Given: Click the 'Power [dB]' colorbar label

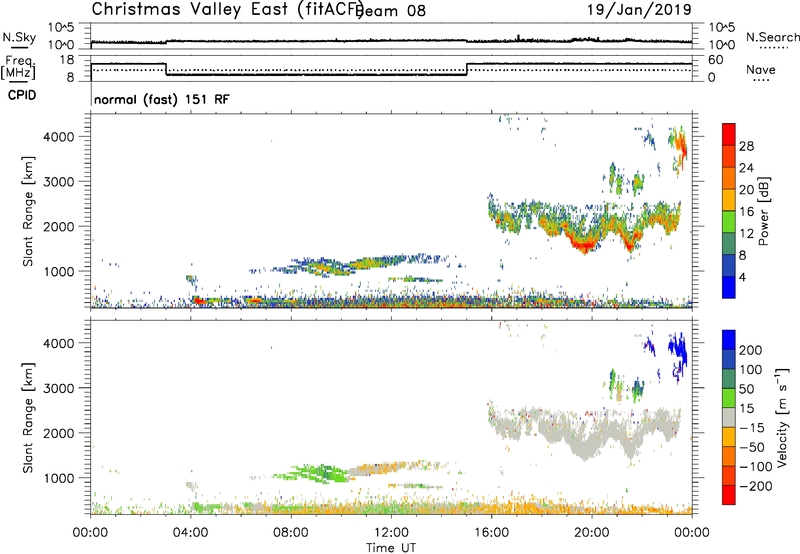Looking at the screenshot, I should [x=763, y=211].
